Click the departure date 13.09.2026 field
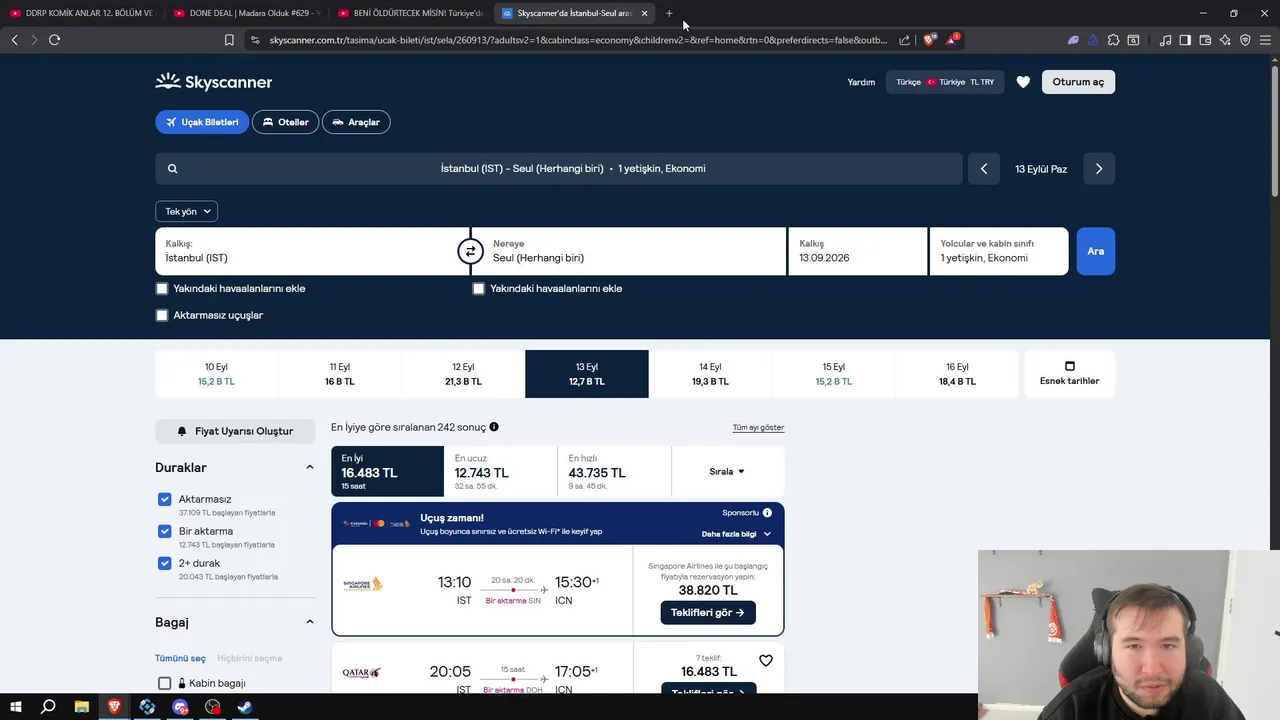1280x720 pixels. point(857,251)
